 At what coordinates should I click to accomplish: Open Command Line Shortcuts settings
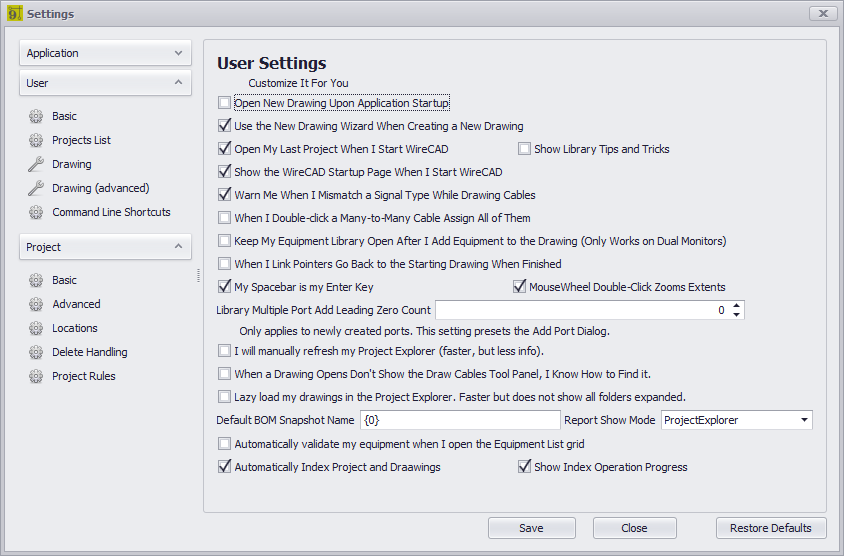[x=111, y=213]
